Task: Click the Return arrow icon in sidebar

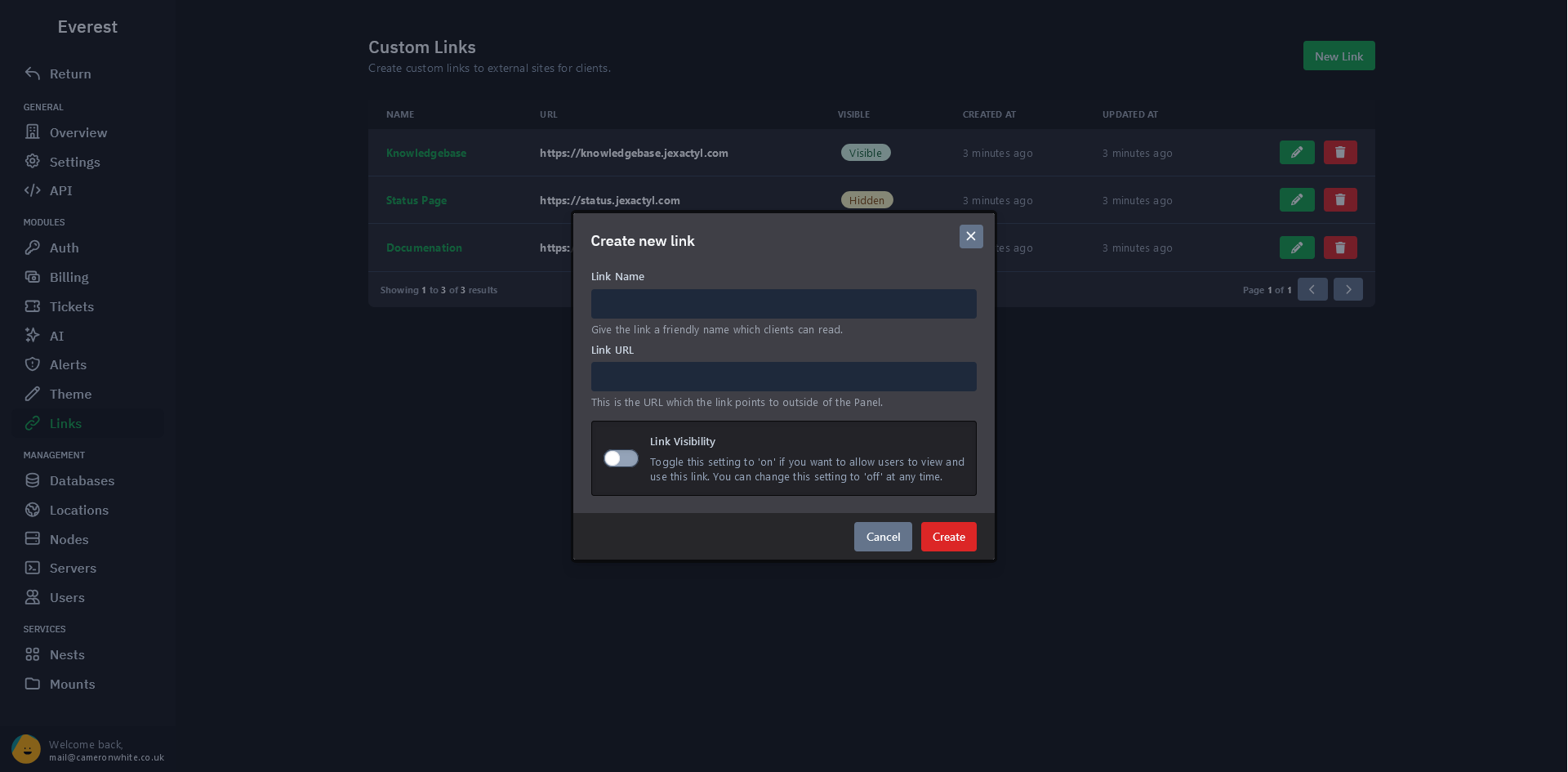Action: tap(33, 74)
